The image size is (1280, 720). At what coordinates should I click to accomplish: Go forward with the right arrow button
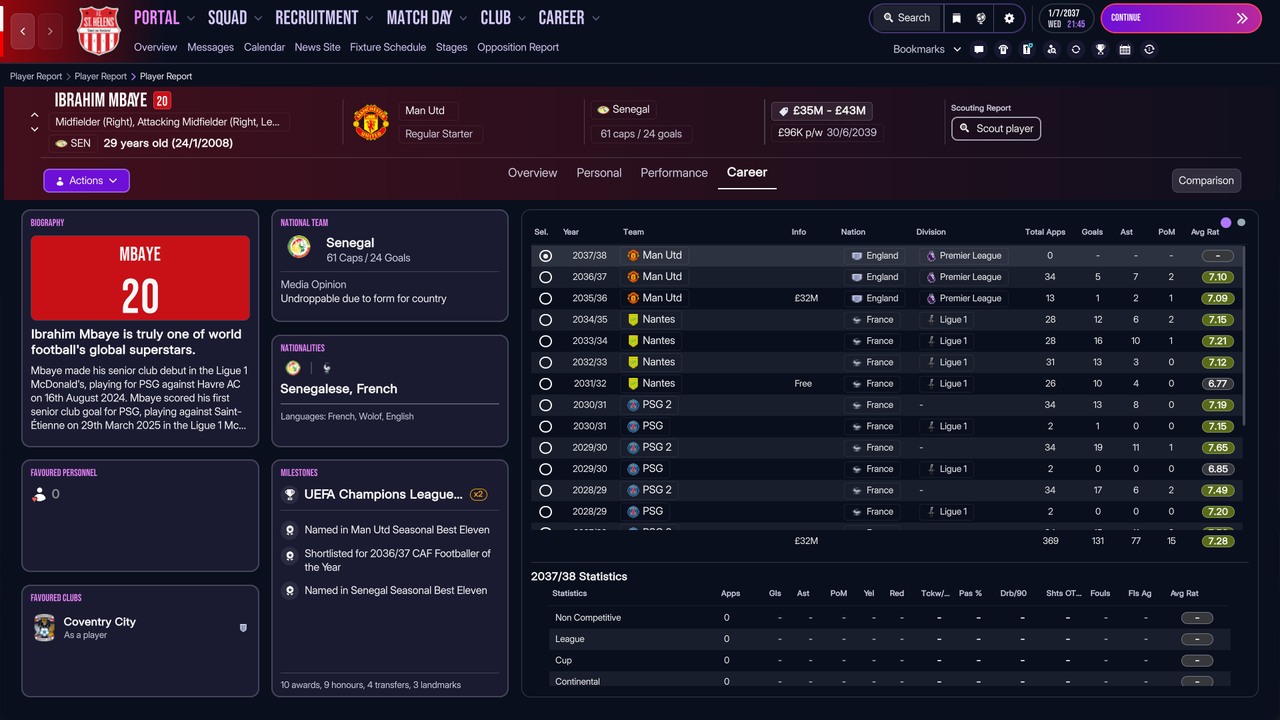point(50,32)
